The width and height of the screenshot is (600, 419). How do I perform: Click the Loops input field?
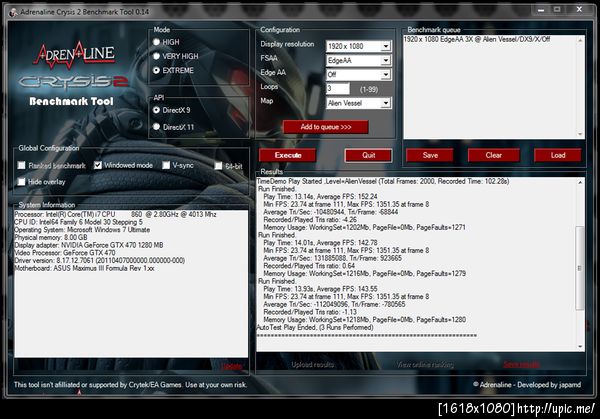pyautogui.click(x=338, y=89)
